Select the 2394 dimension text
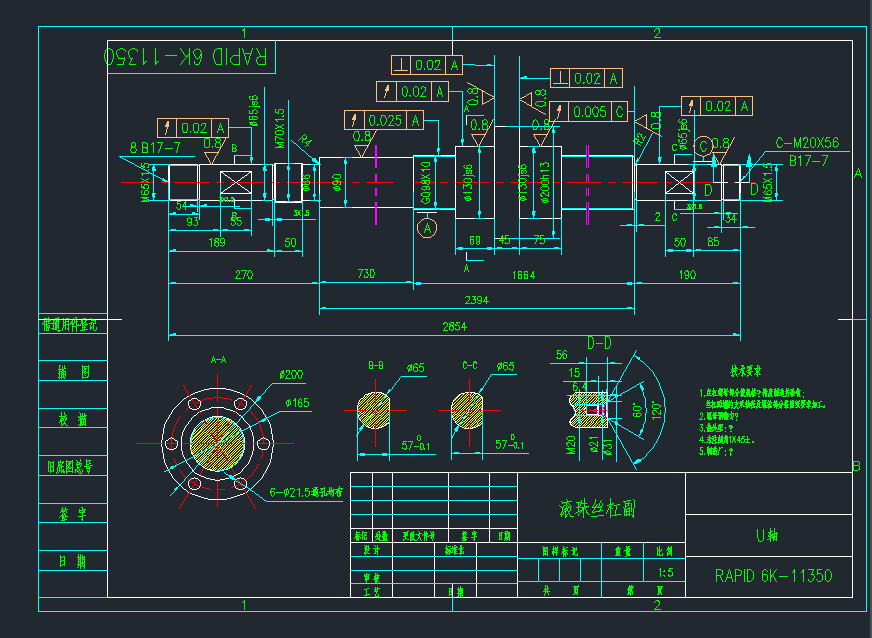Image resolution: width=872 pixels, height=638 pixels. click(x=475, y=300)
